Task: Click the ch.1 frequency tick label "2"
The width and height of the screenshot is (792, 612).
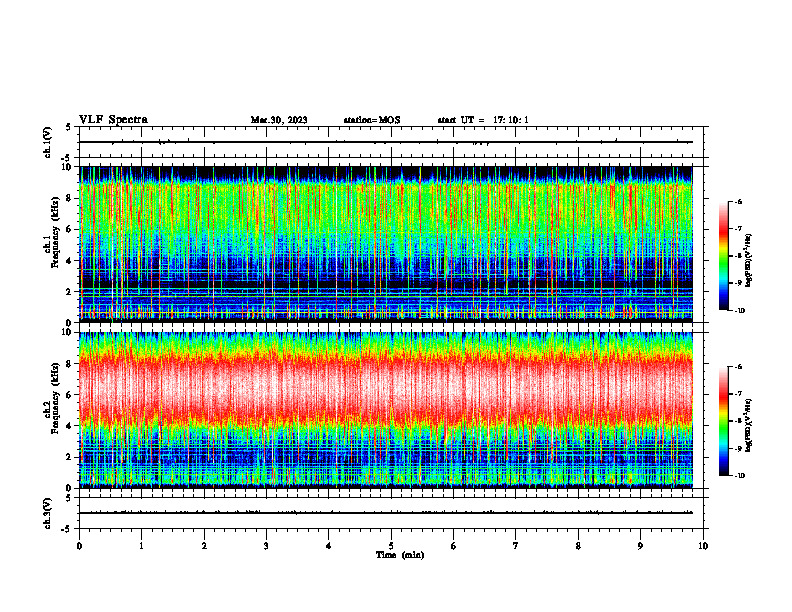Action: pyautogui.click(x=70, y=291)
